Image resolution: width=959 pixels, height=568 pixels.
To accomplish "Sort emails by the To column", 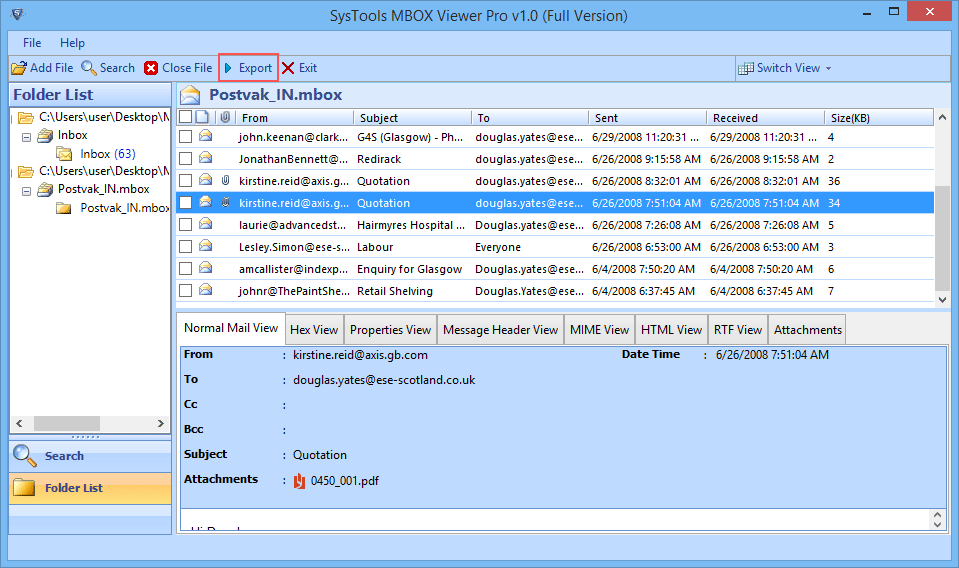I will (530, 117).
